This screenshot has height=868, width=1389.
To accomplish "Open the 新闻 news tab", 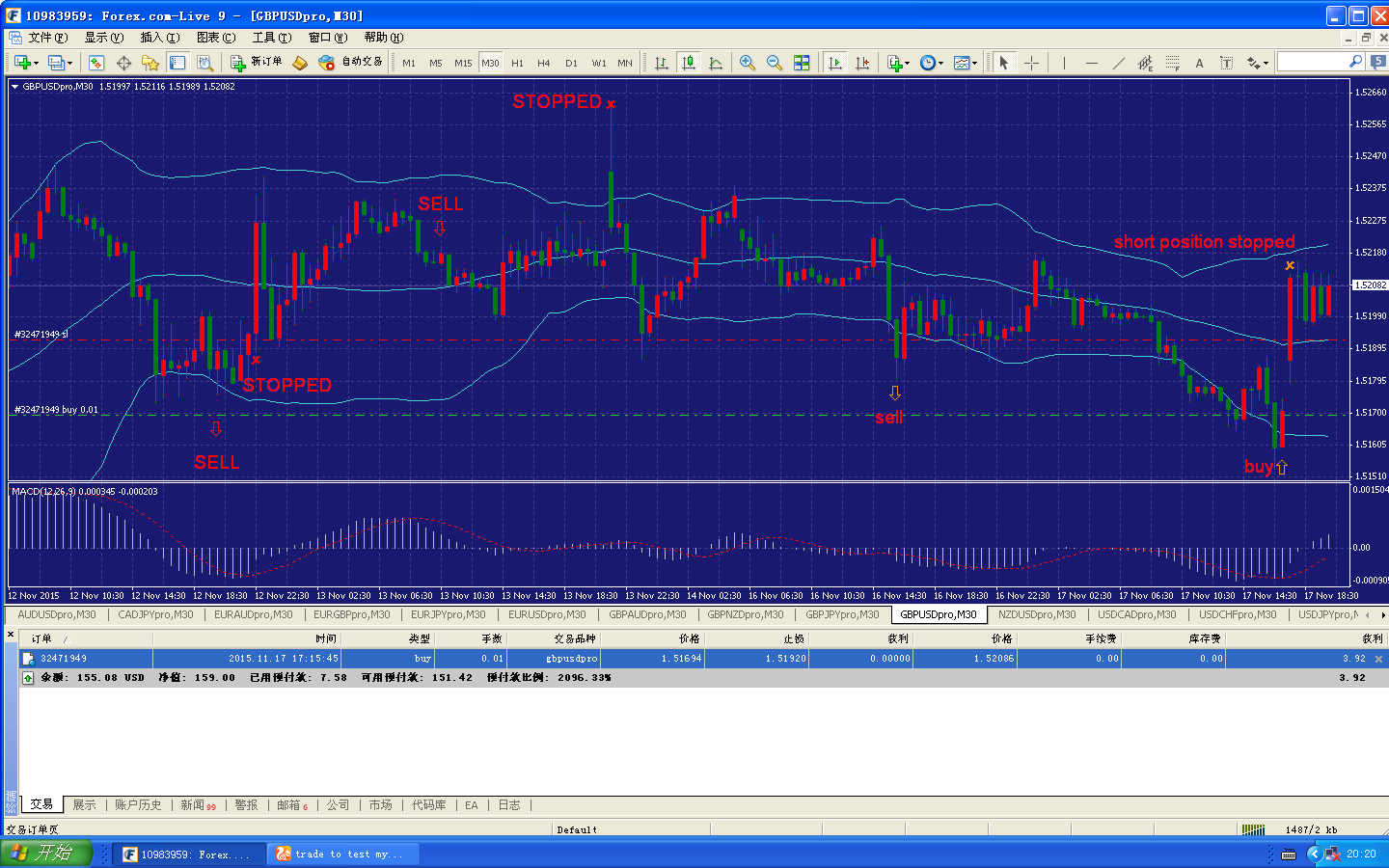I will pos(198,804).
